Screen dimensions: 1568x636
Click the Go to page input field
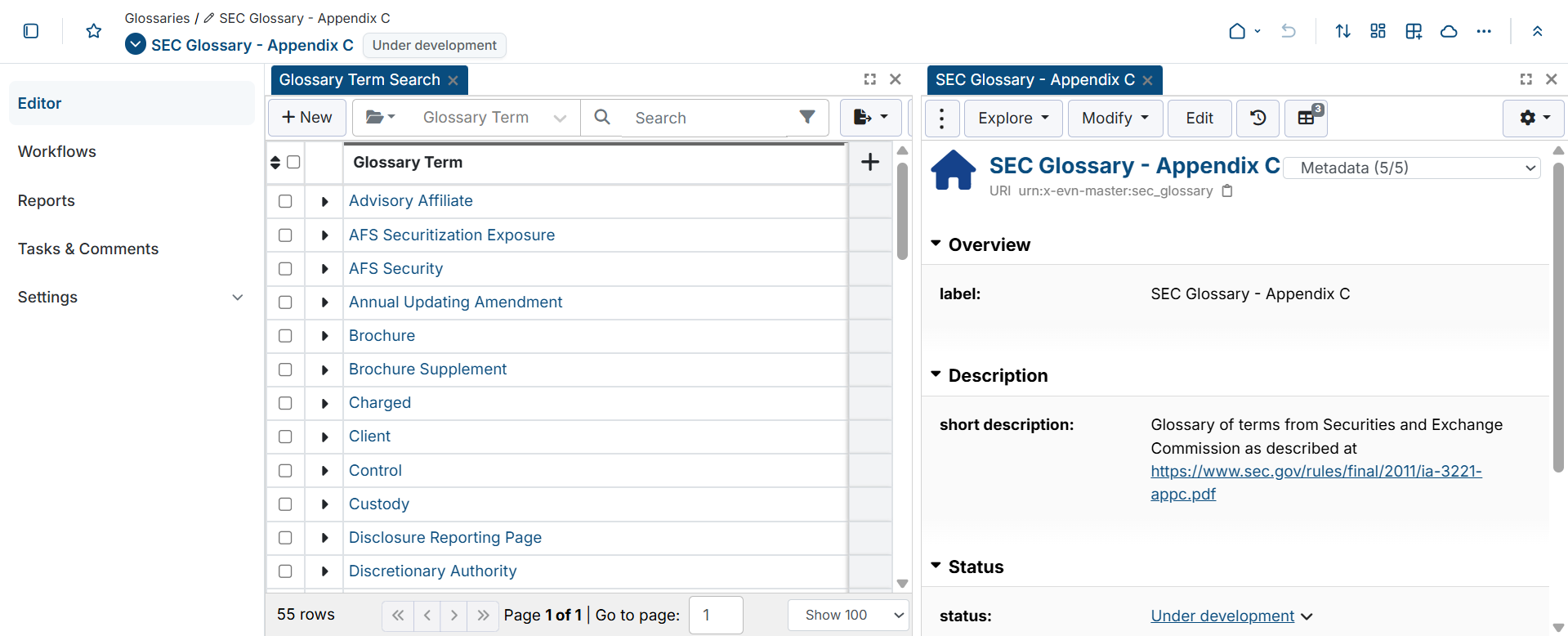716,615
